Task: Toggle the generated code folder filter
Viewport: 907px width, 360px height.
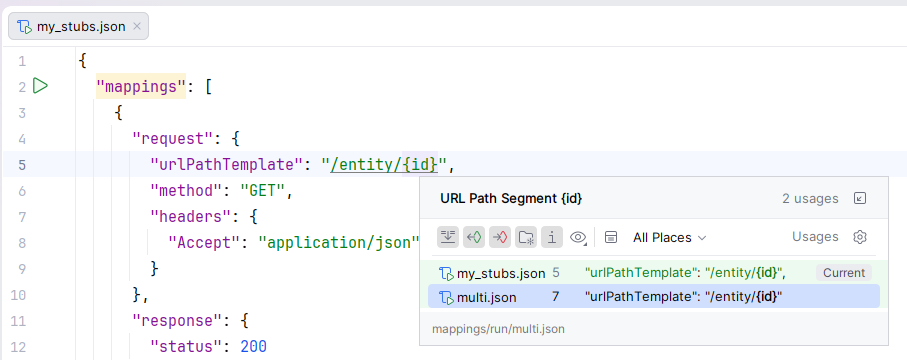Action: (526, 237)
